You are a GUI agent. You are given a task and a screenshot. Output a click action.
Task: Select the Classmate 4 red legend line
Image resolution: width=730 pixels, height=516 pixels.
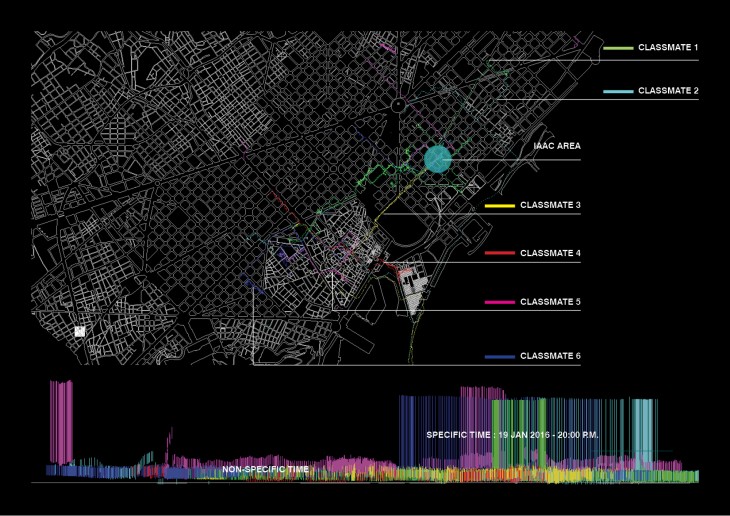click(x=499, y=254)
